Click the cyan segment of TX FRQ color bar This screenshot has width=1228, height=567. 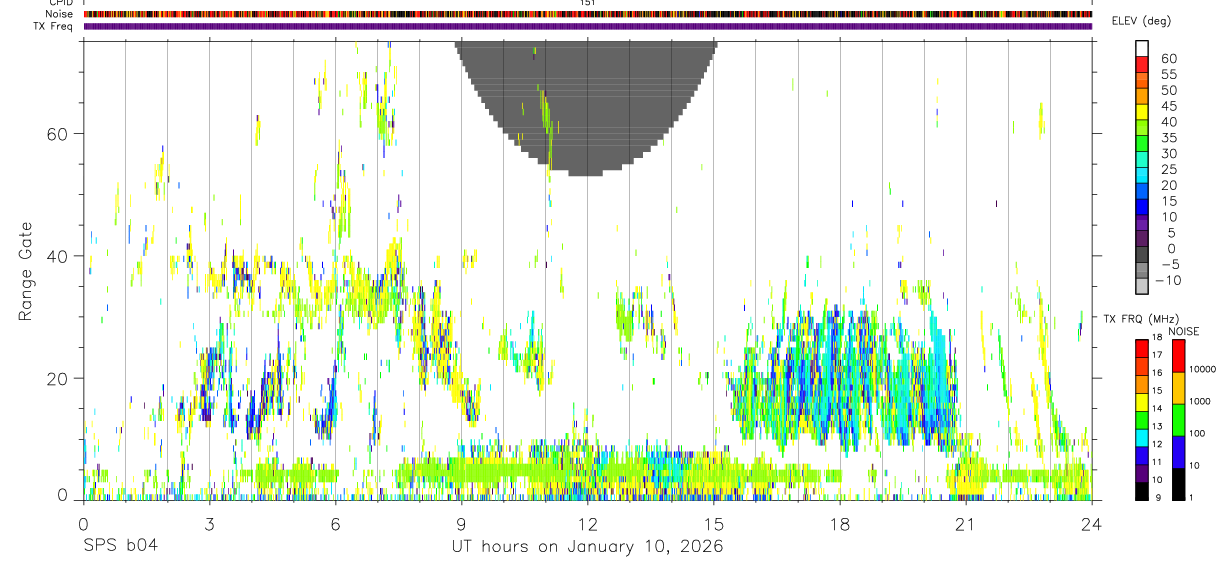[1142, 437]
